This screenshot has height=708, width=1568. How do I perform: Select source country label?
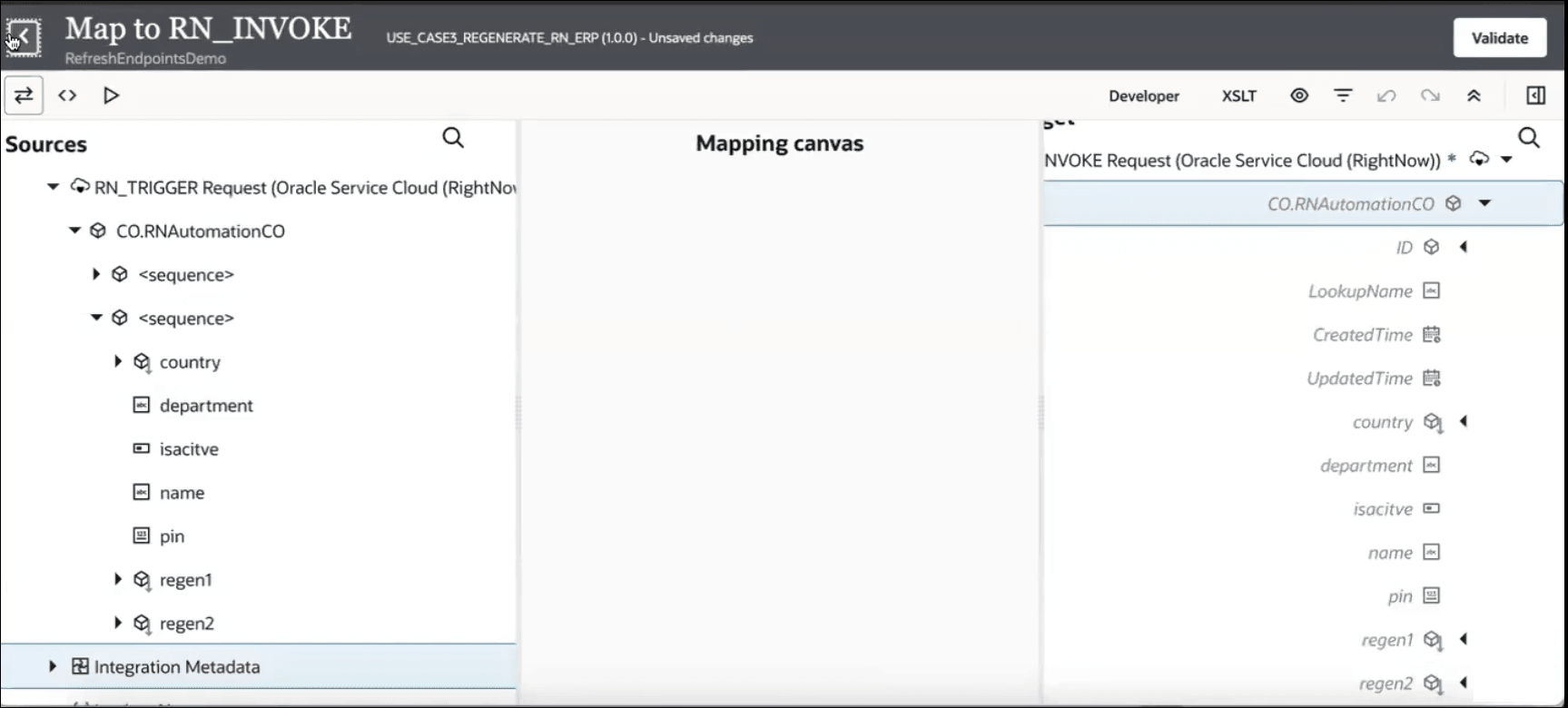tap(190, 362)
